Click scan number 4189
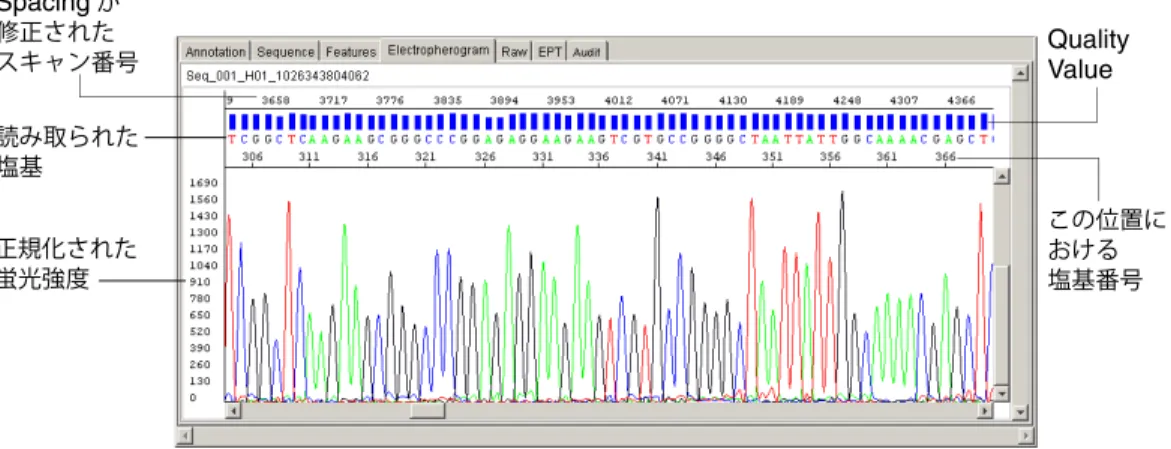 point(791,99)
